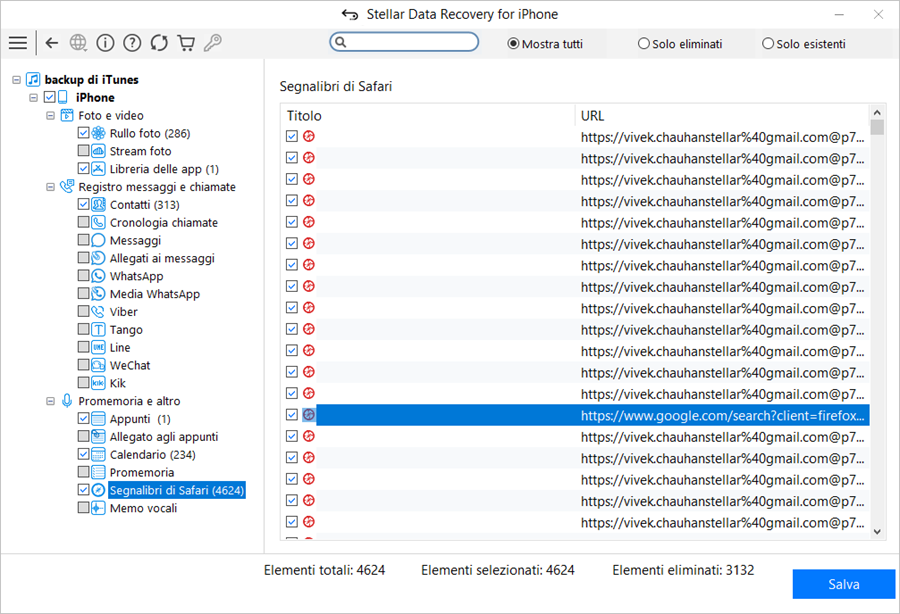Click the vertical scrollbar thumb
The width and height of the screenshot is (900, 614).
(876, 127)
